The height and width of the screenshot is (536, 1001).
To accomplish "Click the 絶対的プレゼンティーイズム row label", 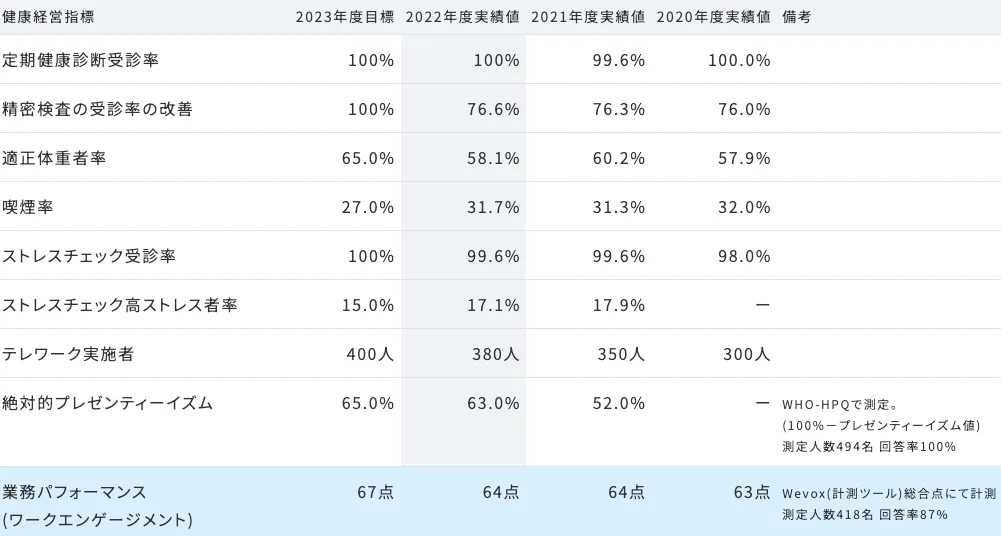I will point(107,403).
